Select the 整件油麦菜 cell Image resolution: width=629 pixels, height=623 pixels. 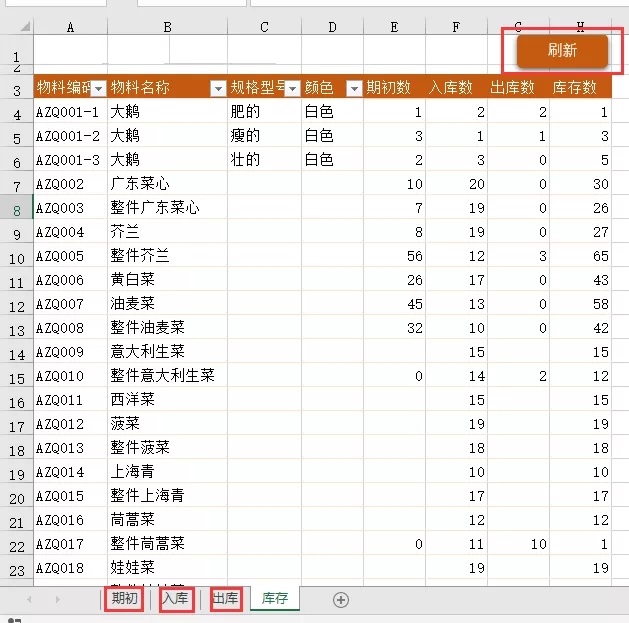point(167,327)
